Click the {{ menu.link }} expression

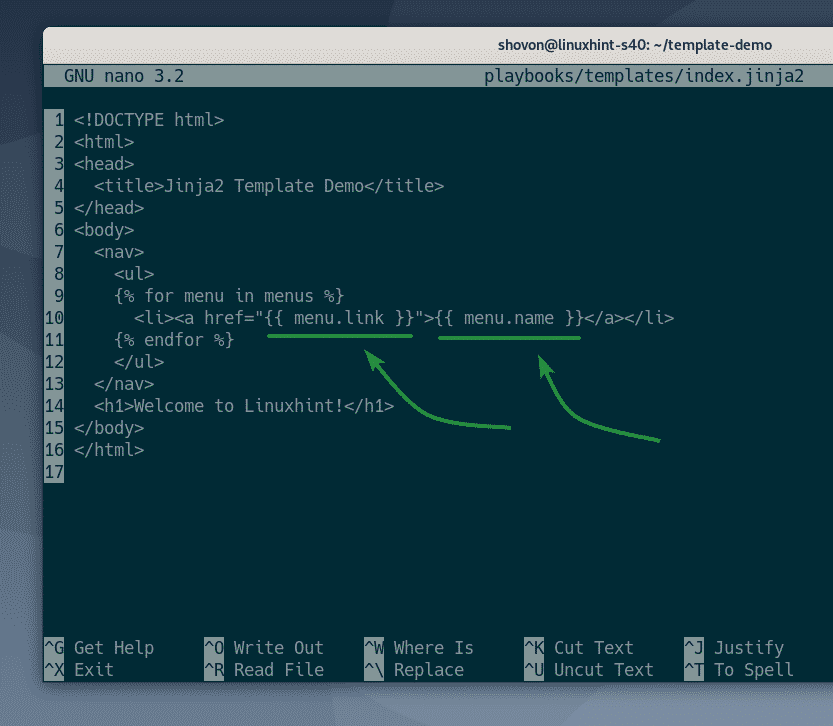(x=338, y=318)
